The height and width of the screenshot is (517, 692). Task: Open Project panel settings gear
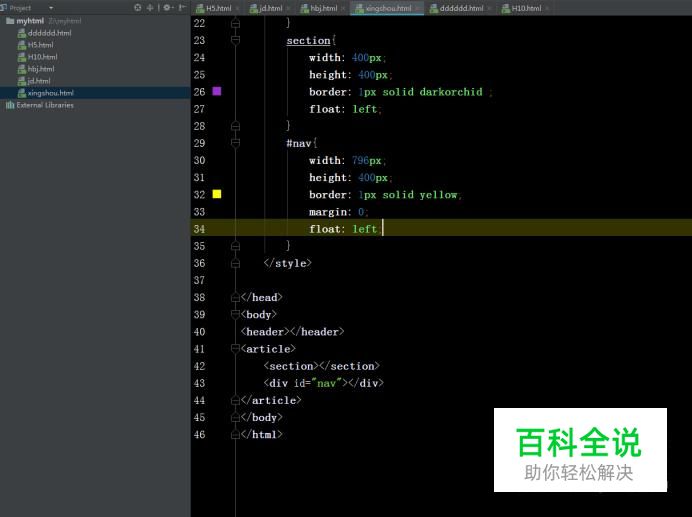click(x=168, y=8)
